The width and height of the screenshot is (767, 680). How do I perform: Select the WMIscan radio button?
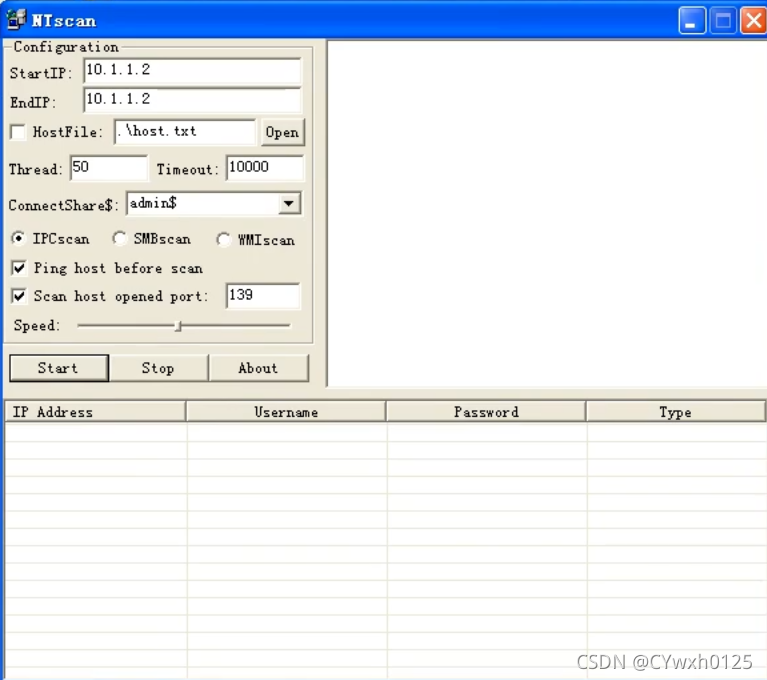224,240
